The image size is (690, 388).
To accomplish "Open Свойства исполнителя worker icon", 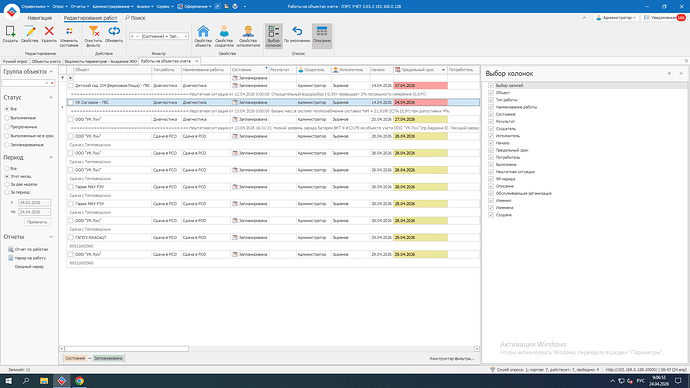I will pyautogui.click(x=248, y=31).
